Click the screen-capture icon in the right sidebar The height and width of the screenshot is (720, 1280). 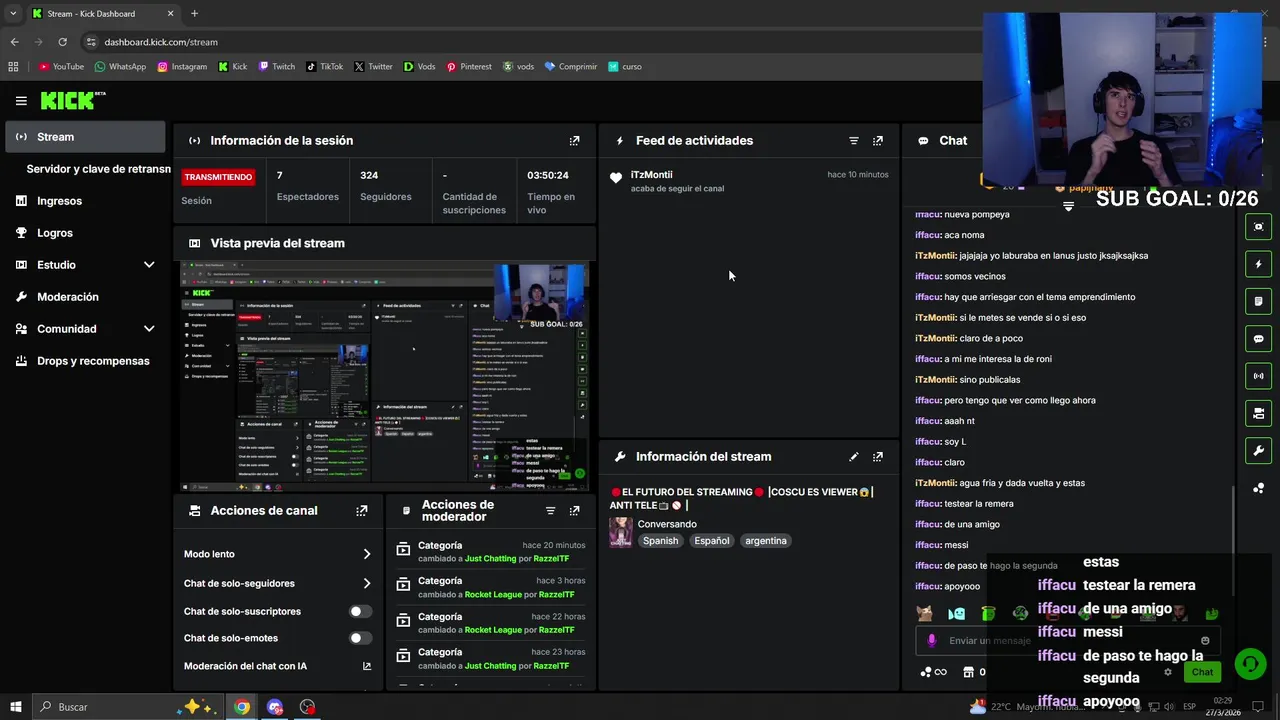click(x=1259, y=227)
